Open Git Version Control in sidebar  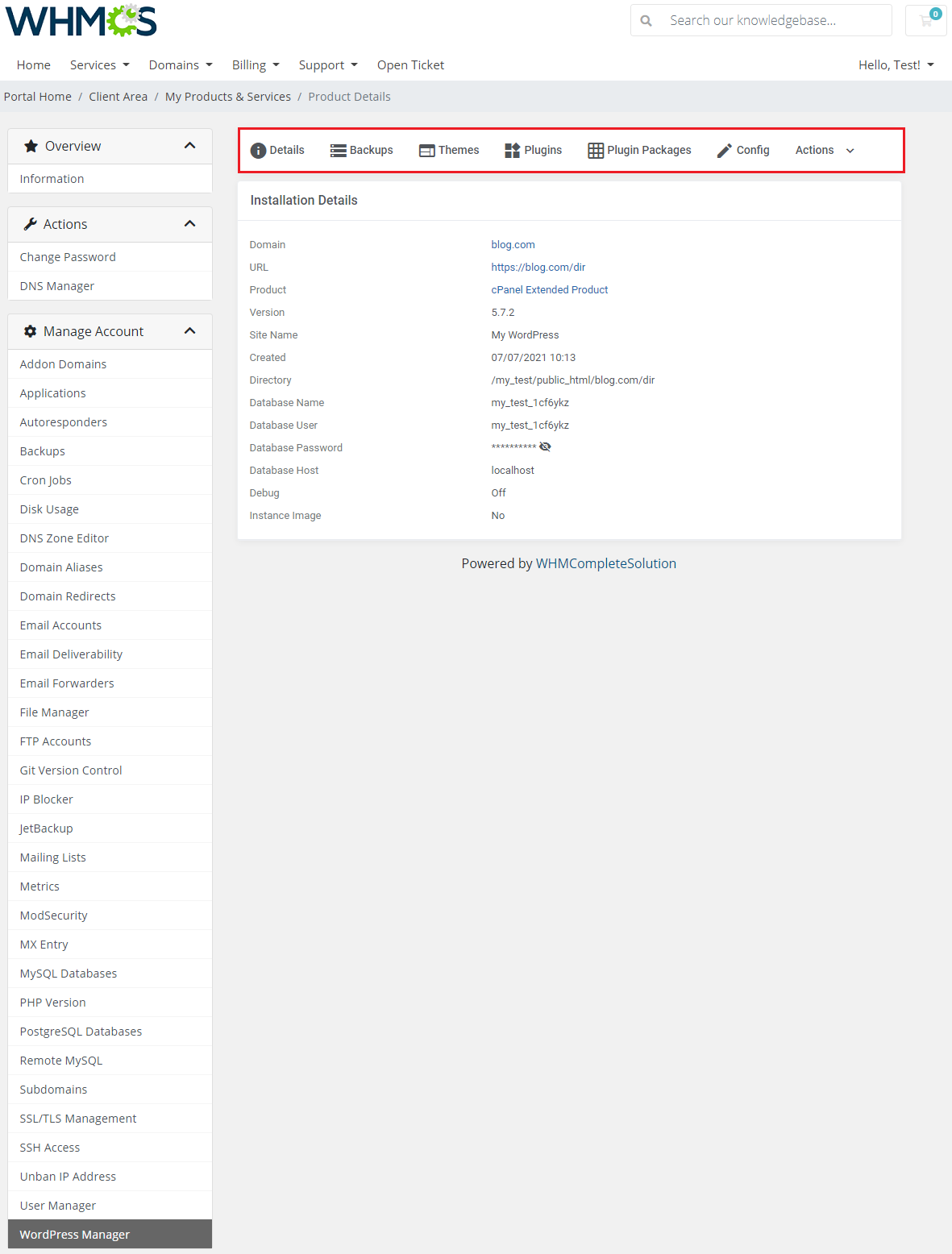click(x=110, y=770)
